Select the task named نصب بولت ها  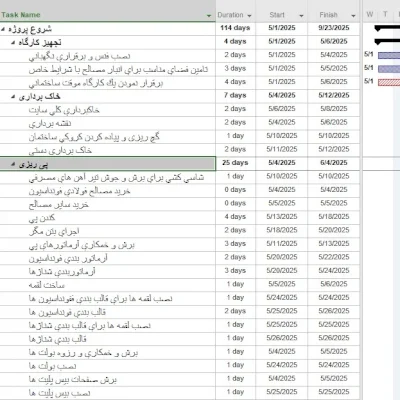point(52,366)
